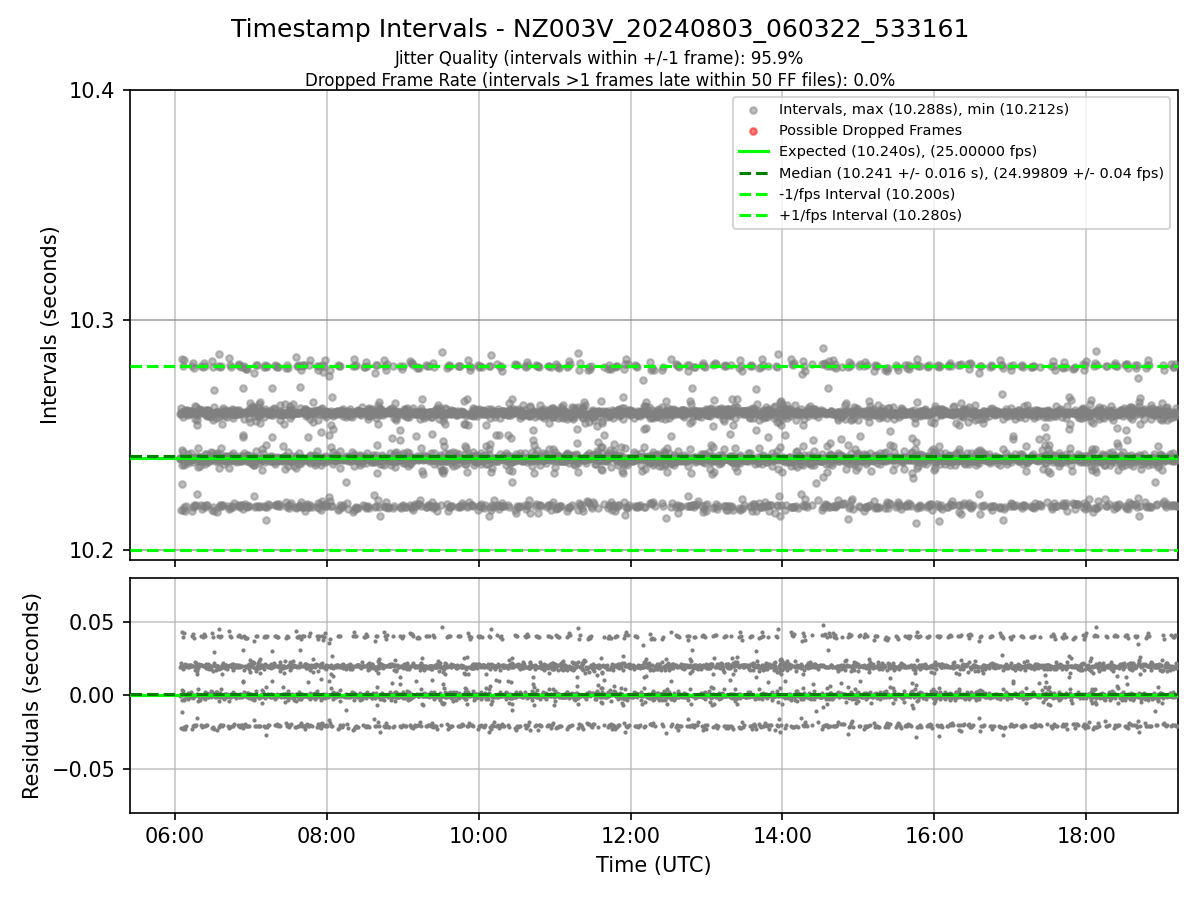
Task: Click legend entry 'Intervals, max (10.288s), min (10.212s)'
Action: 924,109
